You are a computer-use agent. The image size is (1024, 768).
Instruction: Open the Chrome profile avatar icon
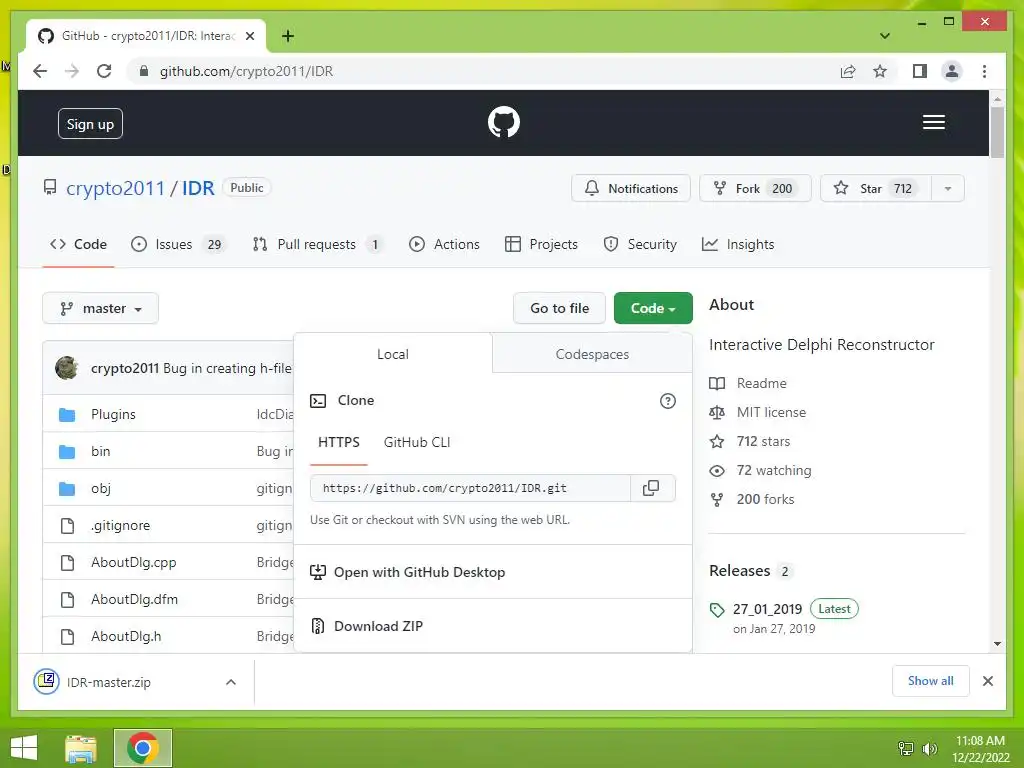952,71
